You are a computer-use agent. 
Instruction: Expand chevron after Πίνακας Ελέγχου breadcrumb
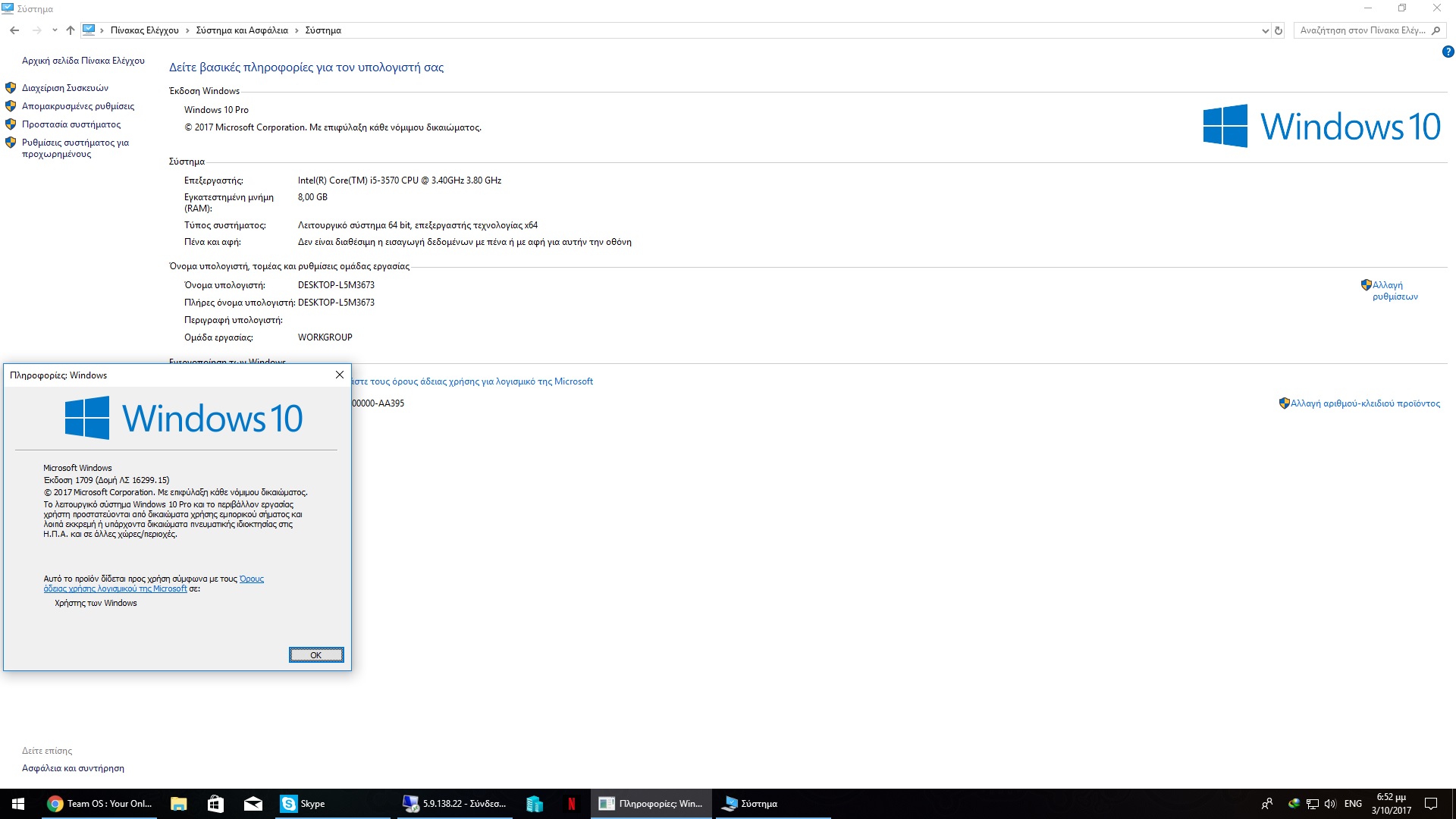tap(187, 30)
